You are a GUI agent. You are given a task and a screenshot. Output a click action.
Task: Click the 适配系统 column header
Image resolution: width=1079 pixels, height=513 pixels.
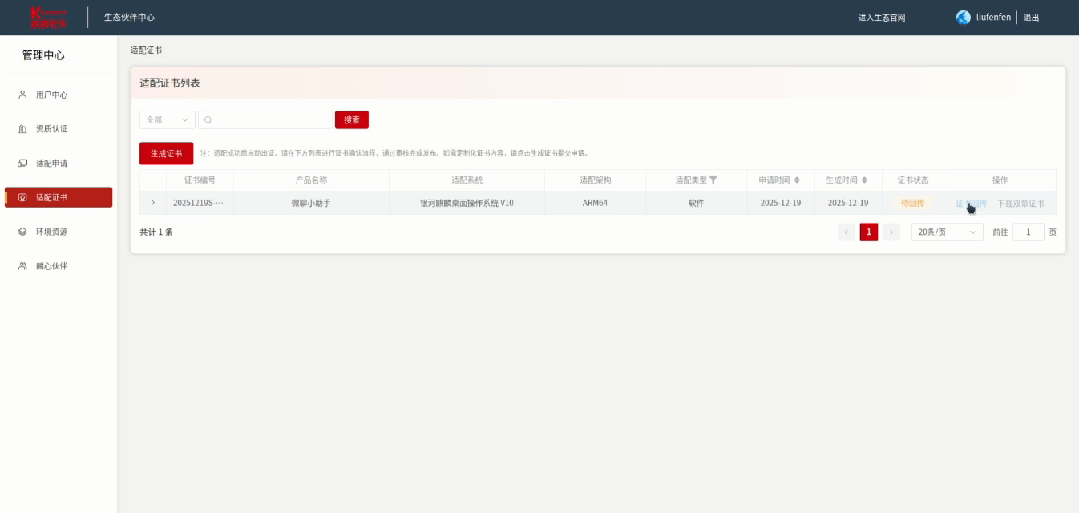[467, 180]
